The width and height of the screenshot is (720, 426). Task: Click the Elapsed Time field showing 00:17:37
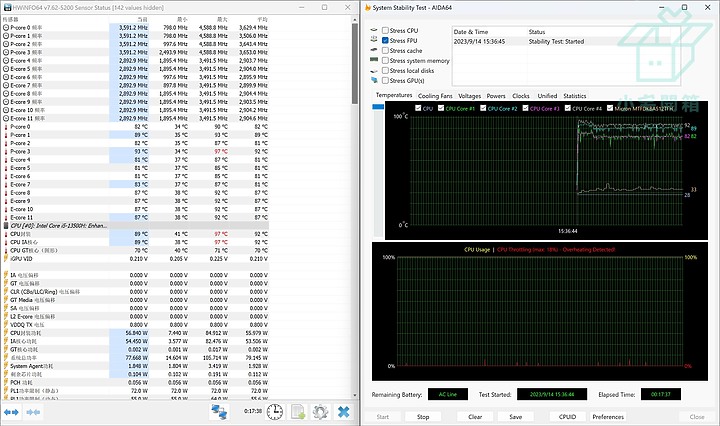(x=660, y=394)
